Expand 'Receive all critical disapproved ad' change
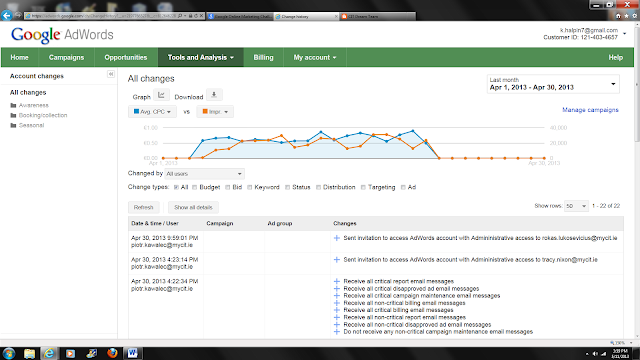Screen dimensions: 640x360 (x=337, y=289)
